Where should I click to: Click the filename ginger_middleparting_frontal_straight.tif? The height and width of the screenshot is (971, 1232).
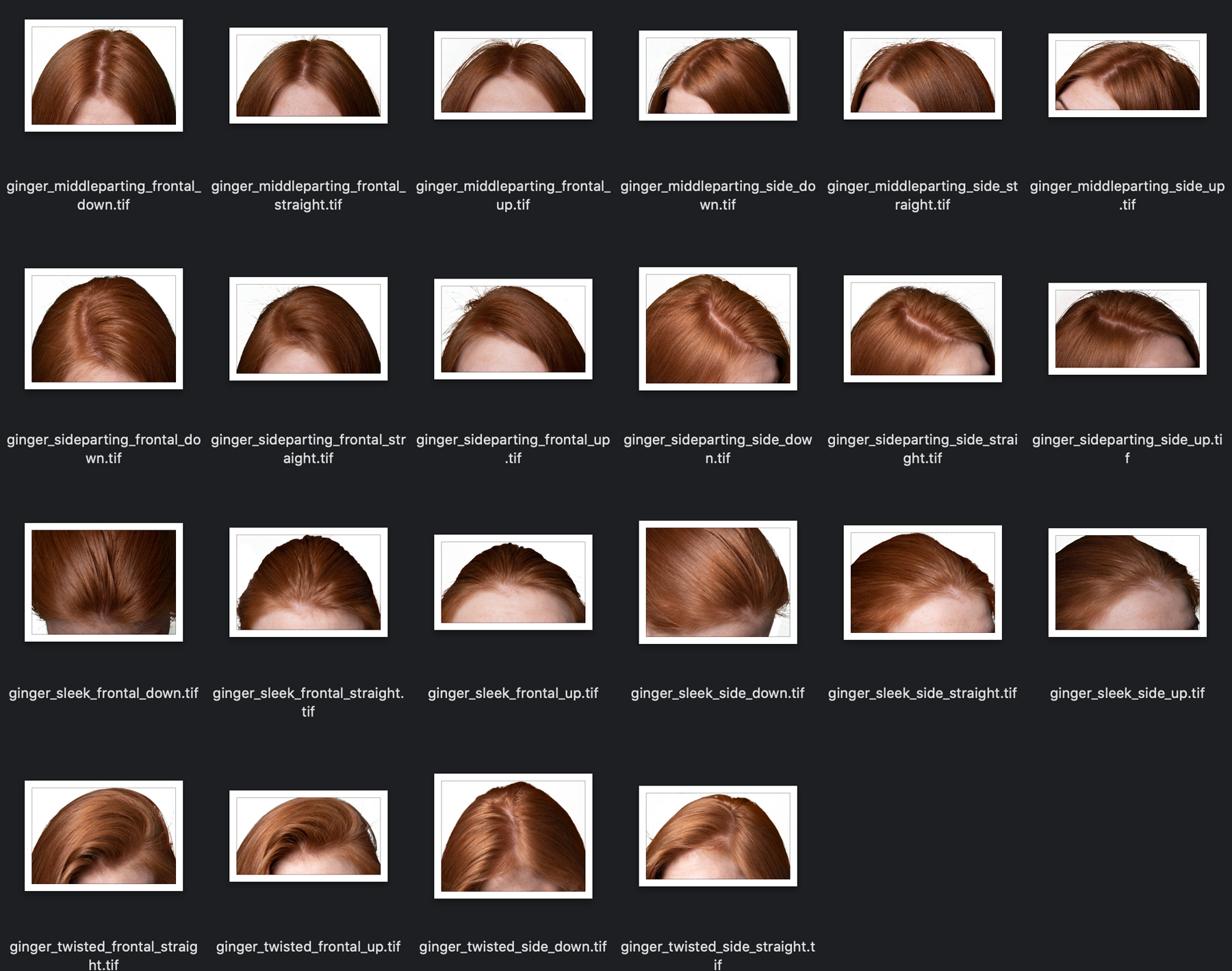pos(308,195)
